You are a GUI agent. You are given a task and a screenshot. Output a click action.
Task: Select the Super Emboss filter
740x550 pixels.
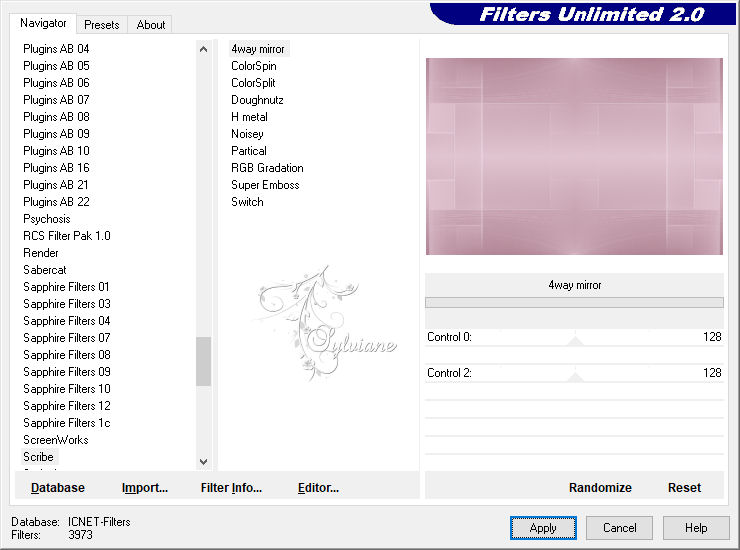tap(265, 185)
